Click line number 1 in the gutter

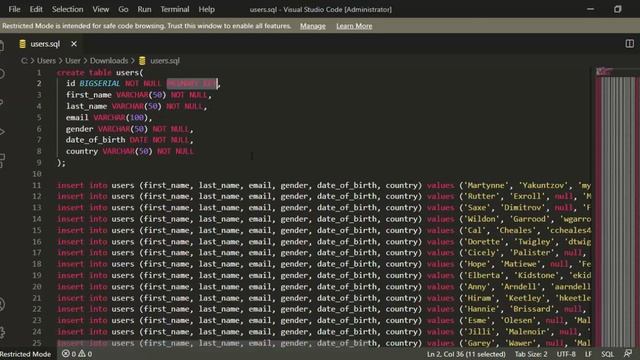[39, 72]
